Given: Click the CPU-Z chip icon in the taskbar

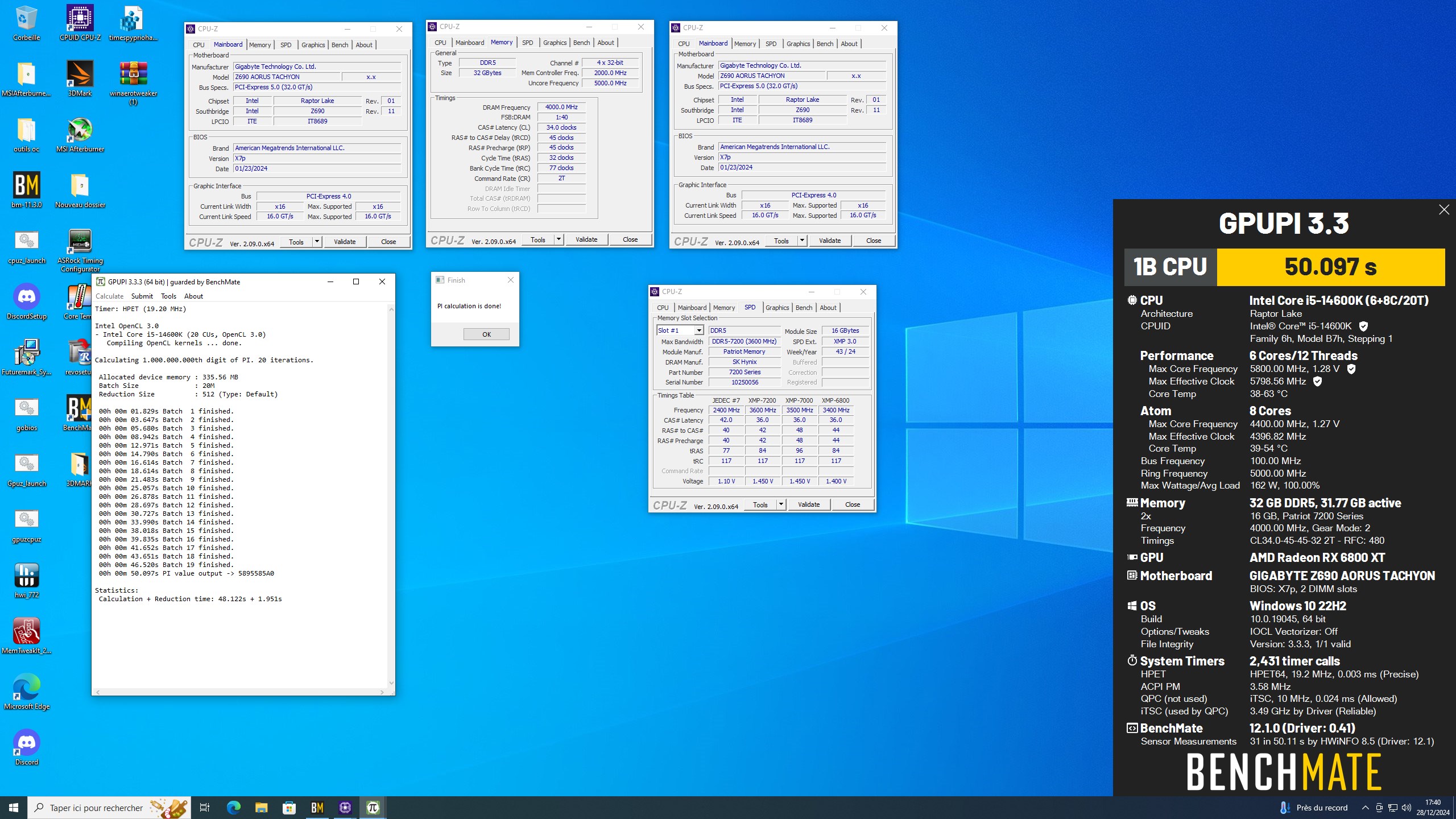Looking at the screenshot, I should tap(345, 808).
